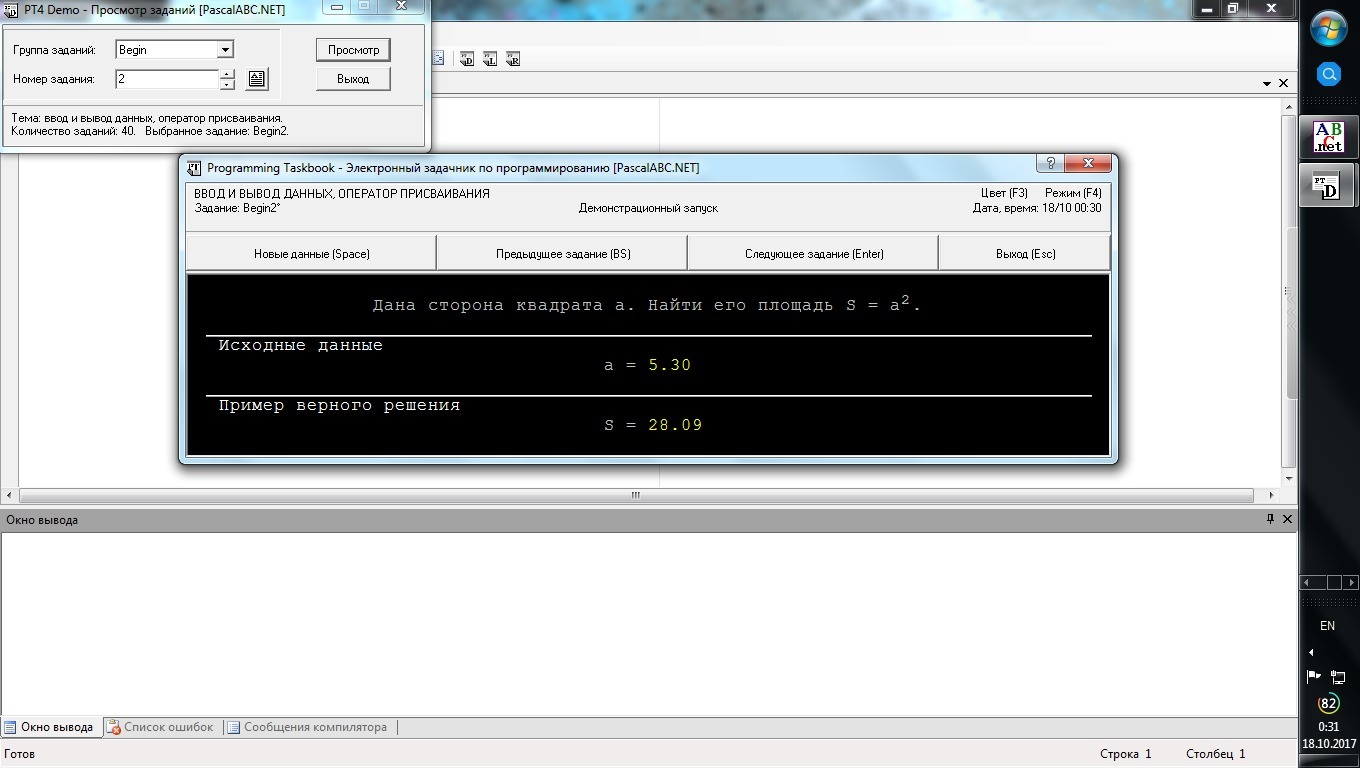Image resolution: width=1360 pixels, height=768 pixels.
Task: Open editor tab list dropdown arrow
Action: click(1267, 84)
